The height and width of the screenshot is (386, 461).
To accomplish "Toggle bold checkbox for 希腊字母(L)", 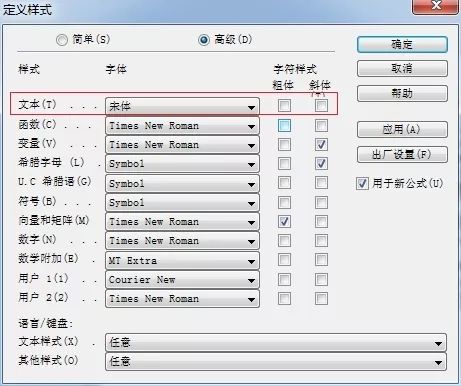I will click(284, 164).
